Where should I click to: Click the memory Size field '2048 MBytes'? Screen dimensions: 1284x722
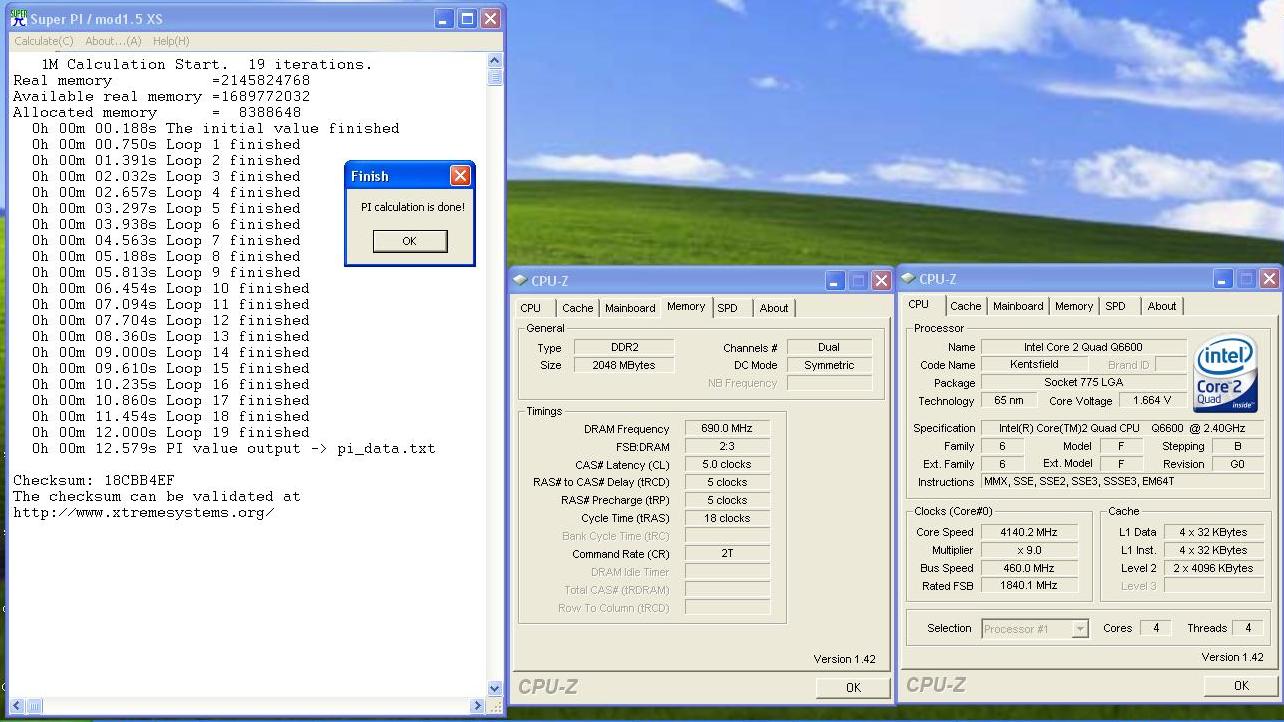[x=625, y=365]
